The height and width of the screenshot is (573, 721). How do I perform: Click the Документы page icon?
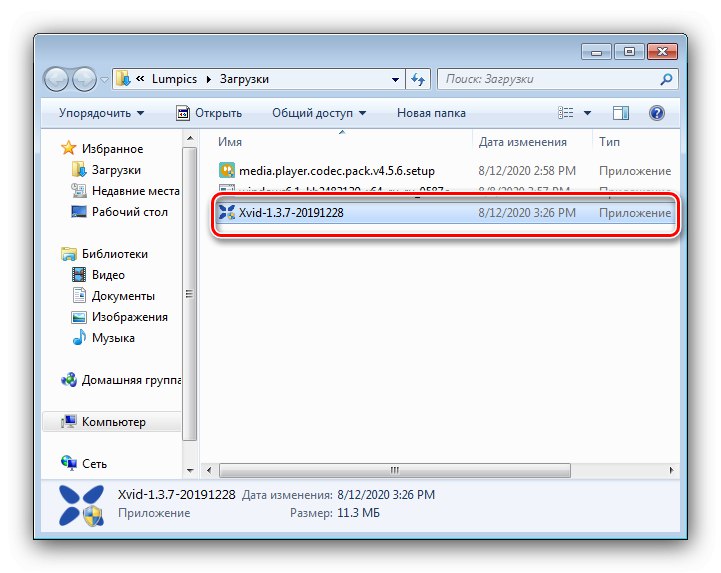tap(79, 295)
